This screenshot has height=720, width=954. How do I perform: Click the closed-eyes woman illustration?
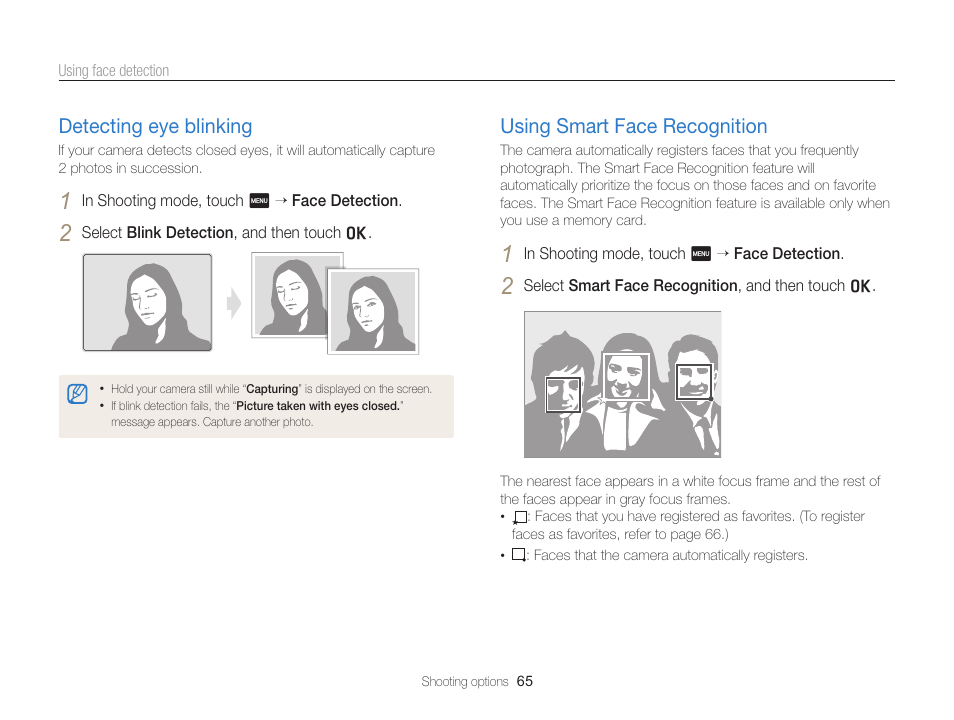pos(147,302)
